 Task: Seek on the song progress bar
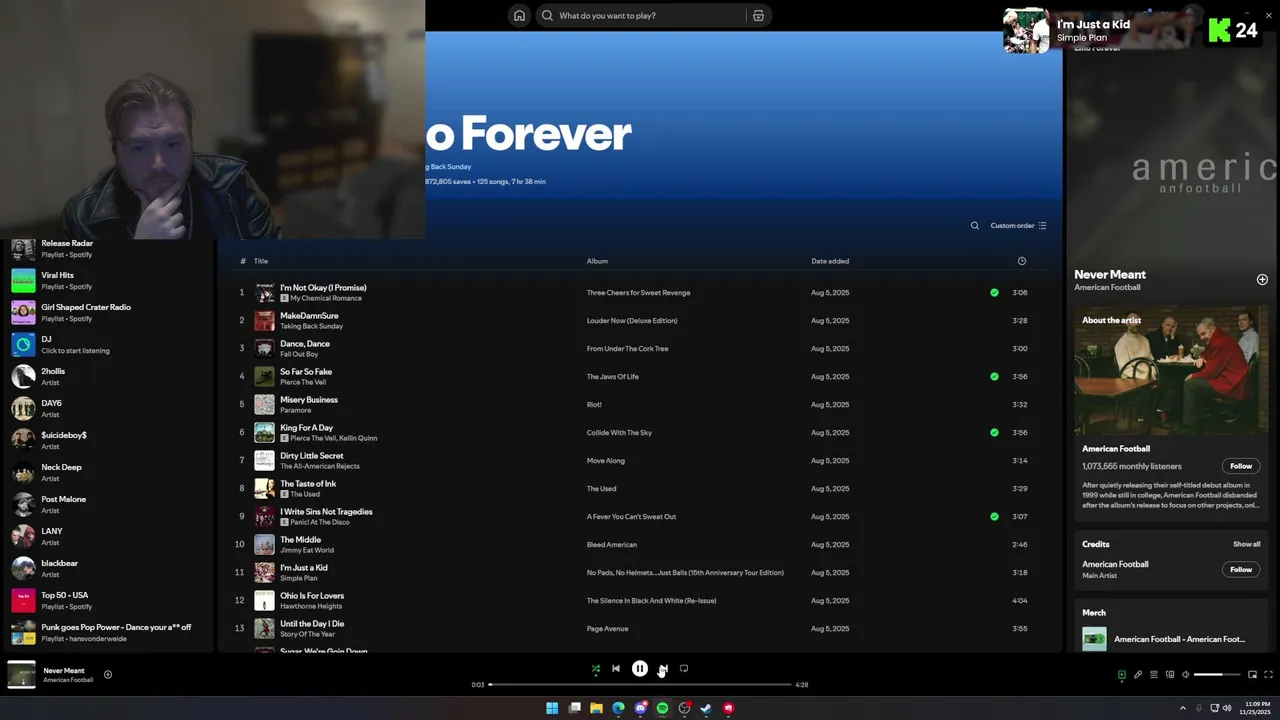640,685
